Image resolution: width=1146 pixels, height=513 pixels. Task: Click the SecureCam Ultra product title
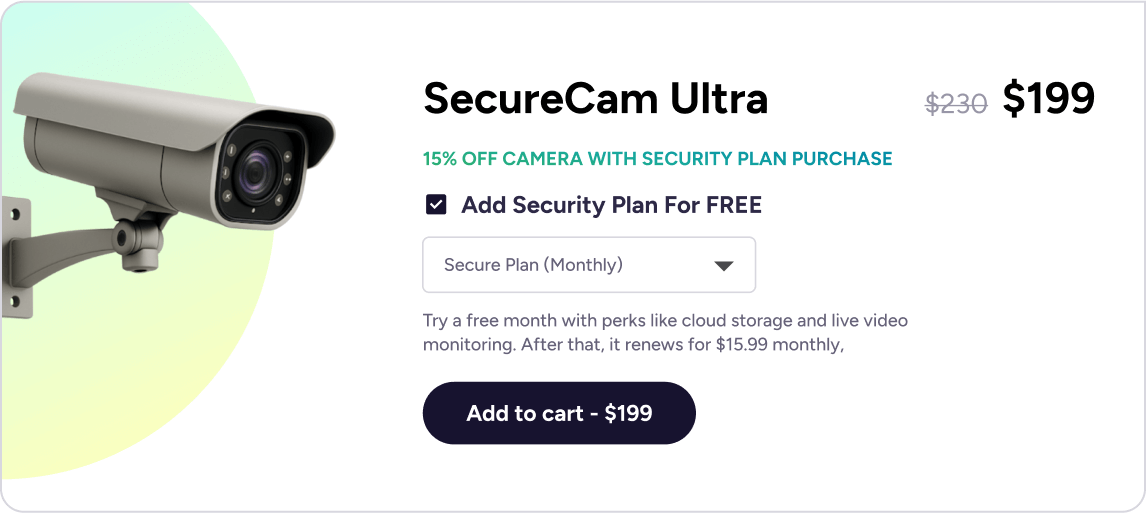(x=595, y=98)
